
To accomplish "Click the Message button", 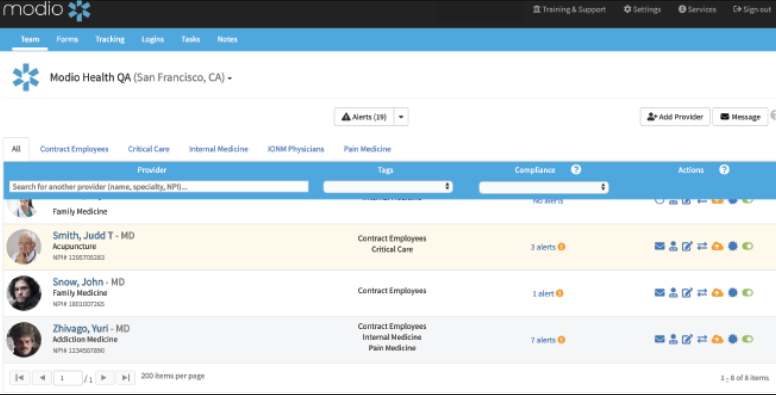I will click(x=740, y=117).
